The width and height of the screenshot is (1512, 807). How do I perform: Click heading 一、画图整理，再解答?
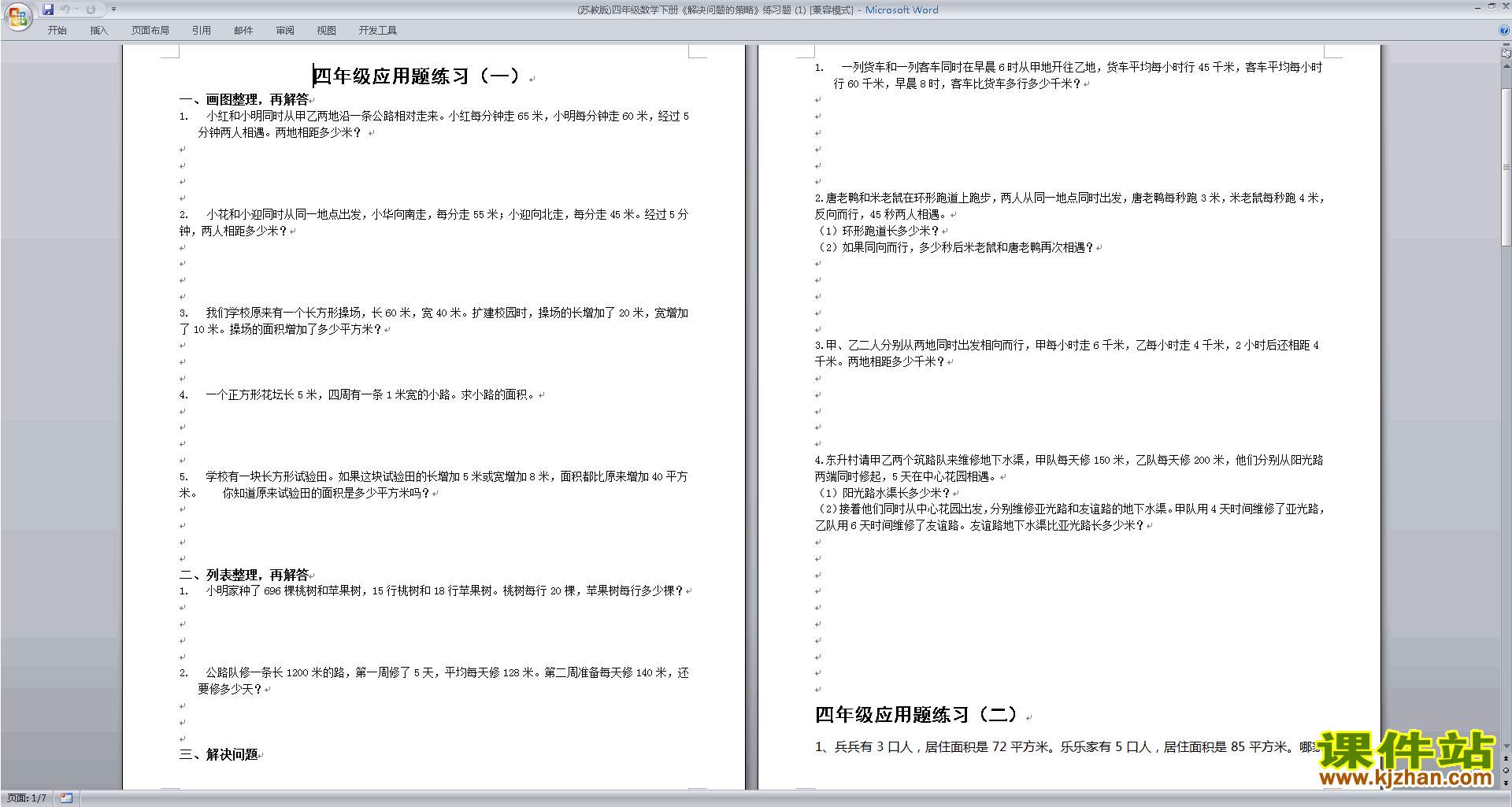(244, 100)
